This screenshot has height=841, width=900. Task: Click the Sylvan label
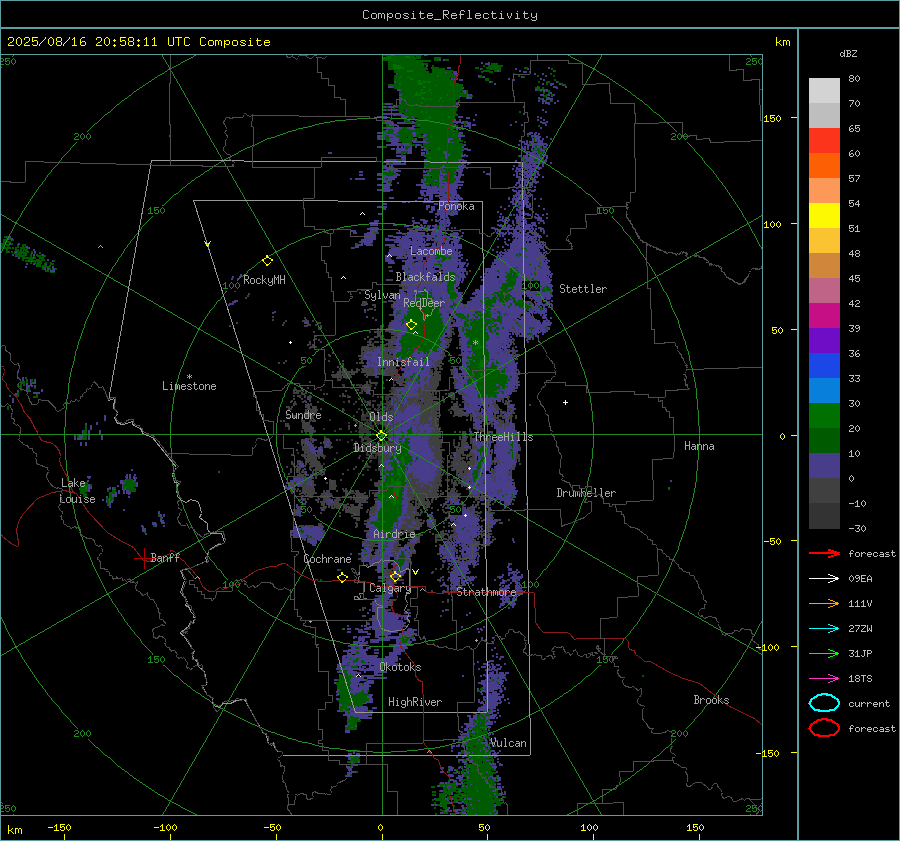coord(382,295)
